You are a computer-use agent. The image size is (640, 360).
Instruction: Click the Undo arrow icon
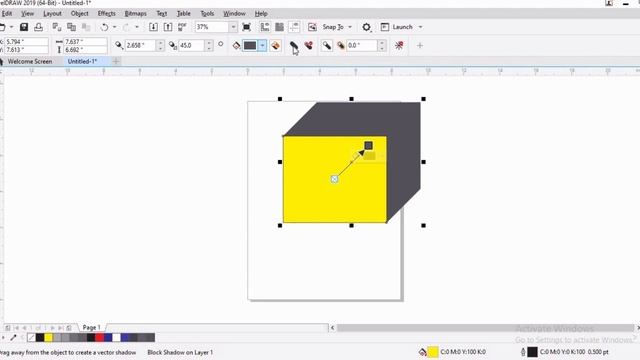pos(104,27)
